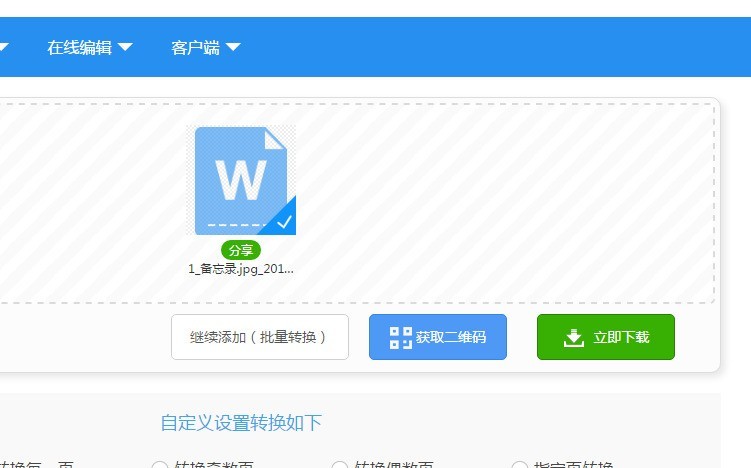Click file name 1_备忘录.jpg_201...
The height and width of the screenshot is (468, 751).
(x=241, y=269)
